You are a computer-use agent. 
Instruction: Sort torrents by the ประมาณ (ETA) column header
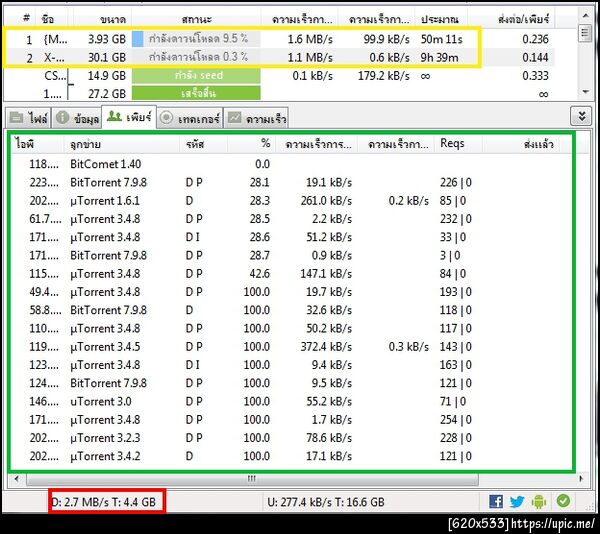(440, 19)
